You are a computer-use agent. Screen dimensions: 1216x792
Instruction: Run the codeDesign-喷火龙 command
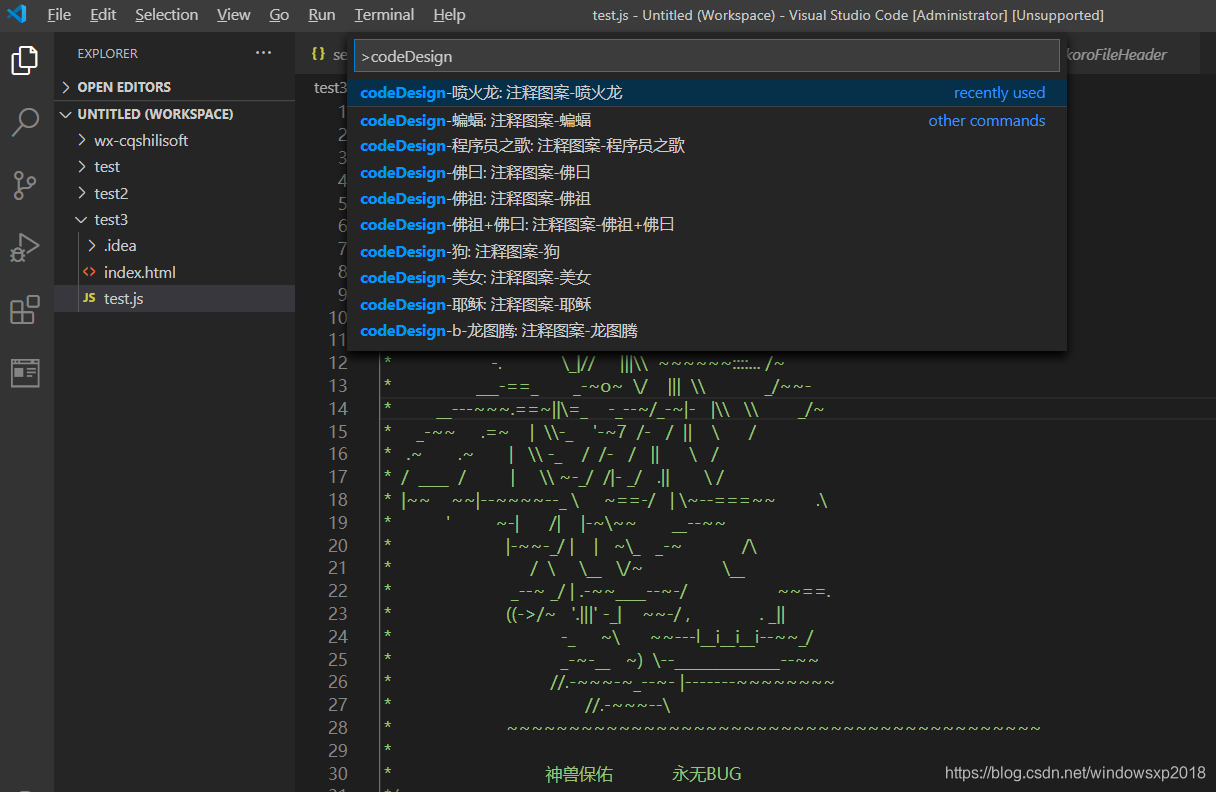tap(490, 93)
